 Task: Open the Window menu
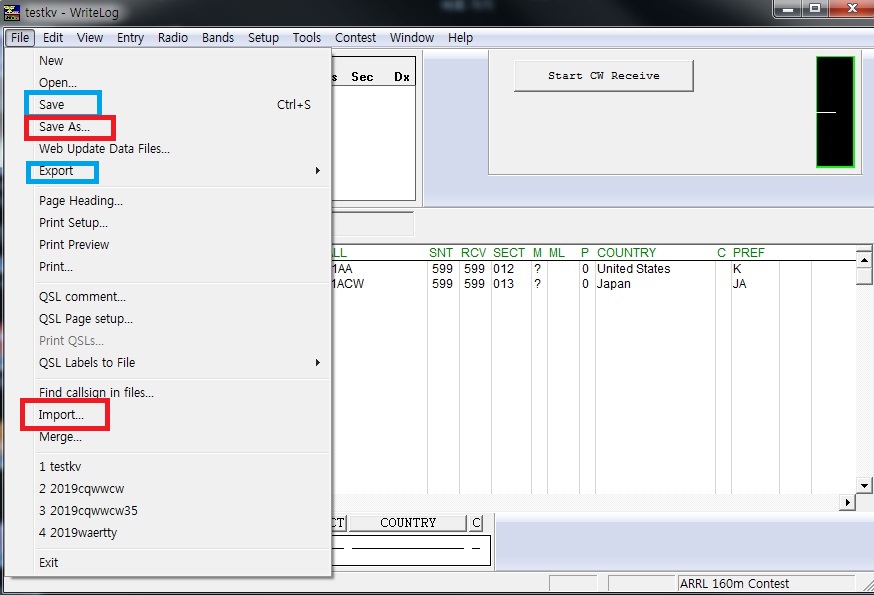412,37
